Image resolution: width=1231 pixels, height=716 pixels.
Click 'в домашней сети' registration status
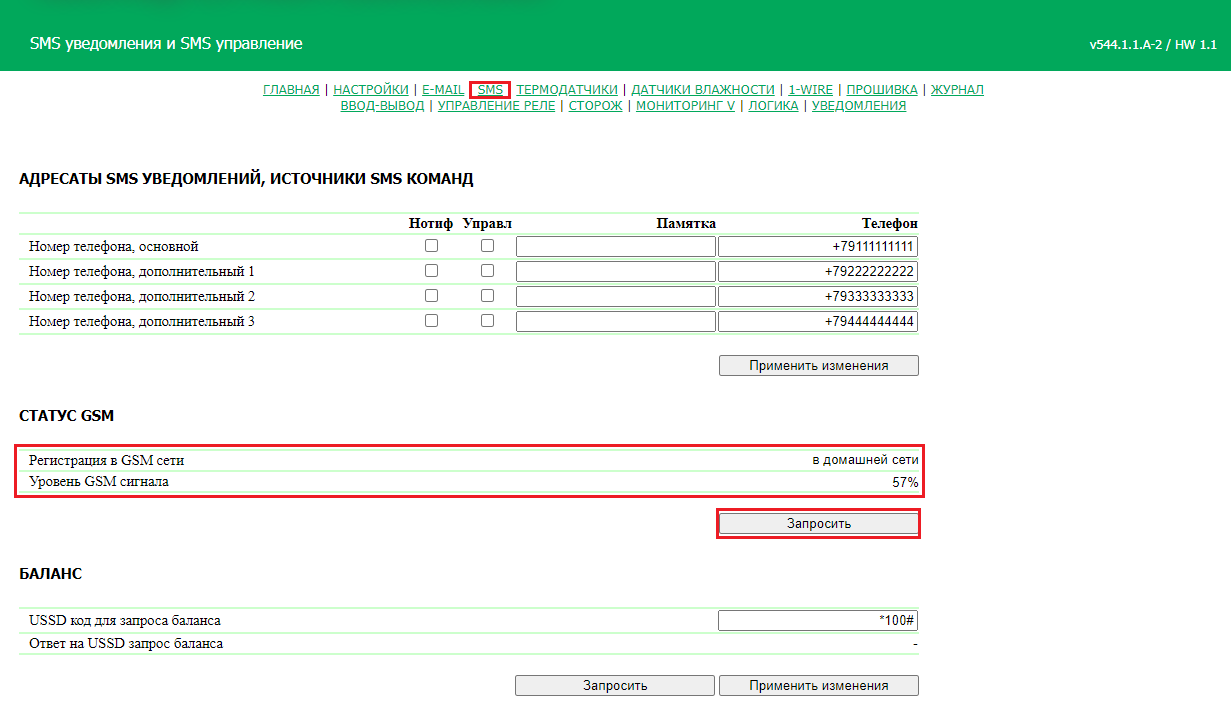[865, 461]
